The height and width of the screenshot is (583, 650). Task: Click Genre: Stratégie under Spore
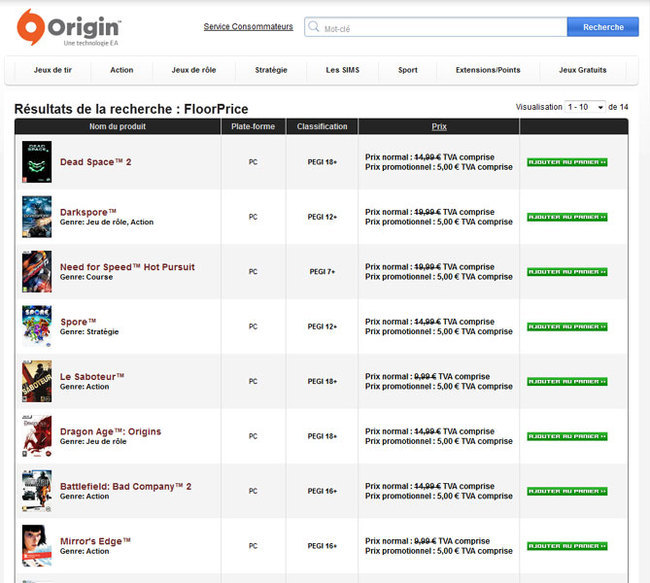point(89,332)
